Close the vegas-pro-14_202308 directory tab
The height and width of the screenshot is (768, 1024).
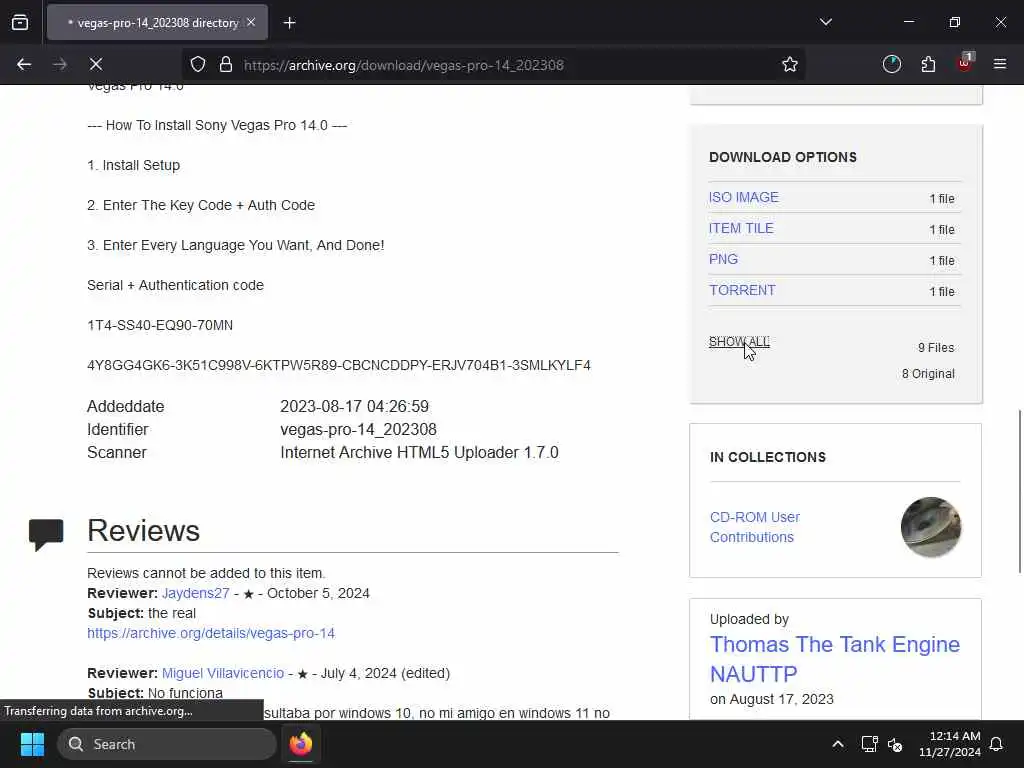(251, 22)
